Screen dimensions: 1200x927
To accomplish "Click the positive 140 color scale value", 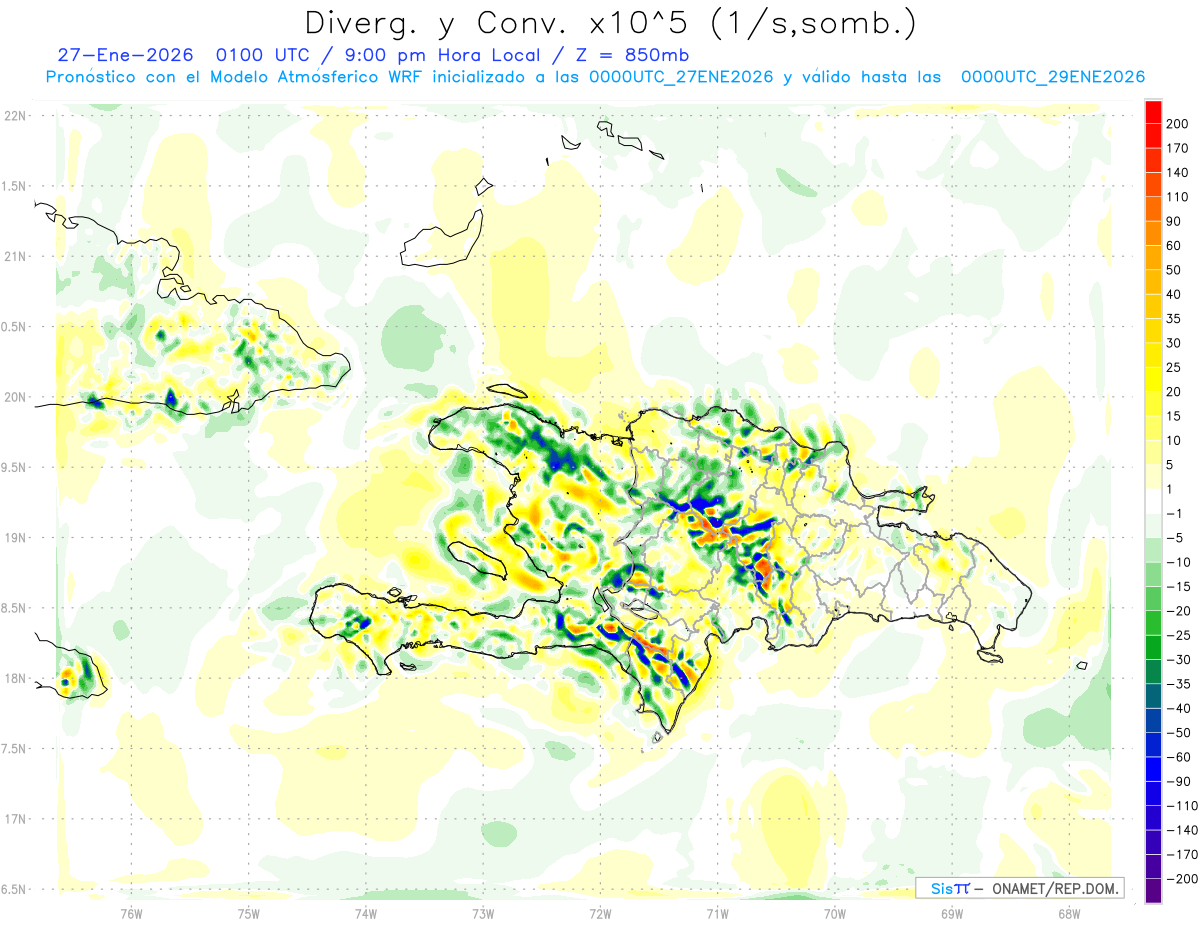I will (x=1179, y=173).
